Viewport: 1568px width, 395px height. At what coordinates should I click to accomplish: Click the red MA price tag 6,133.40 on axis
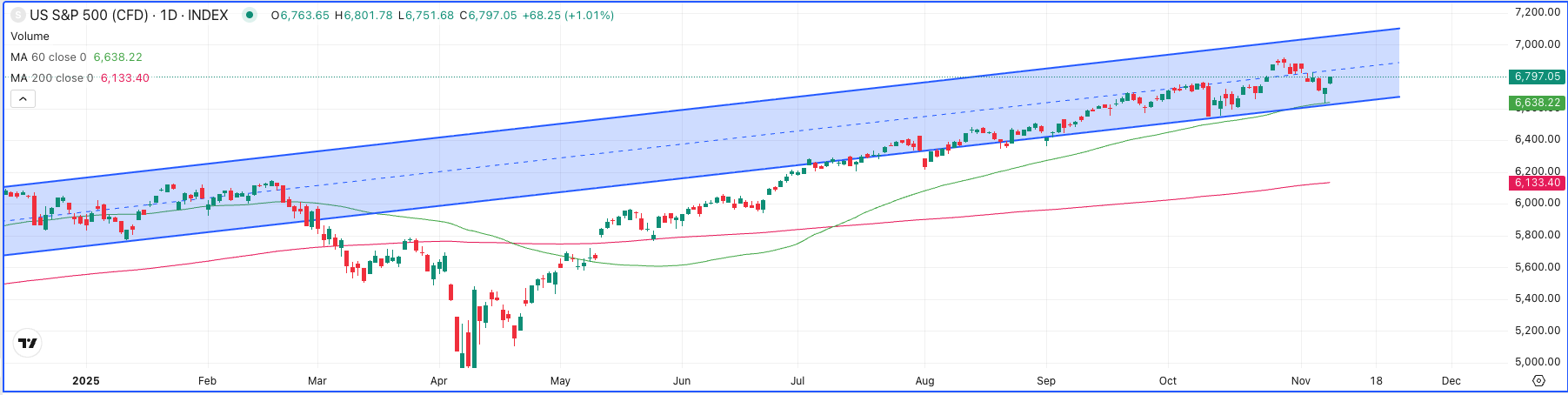tap(1538, 183)
